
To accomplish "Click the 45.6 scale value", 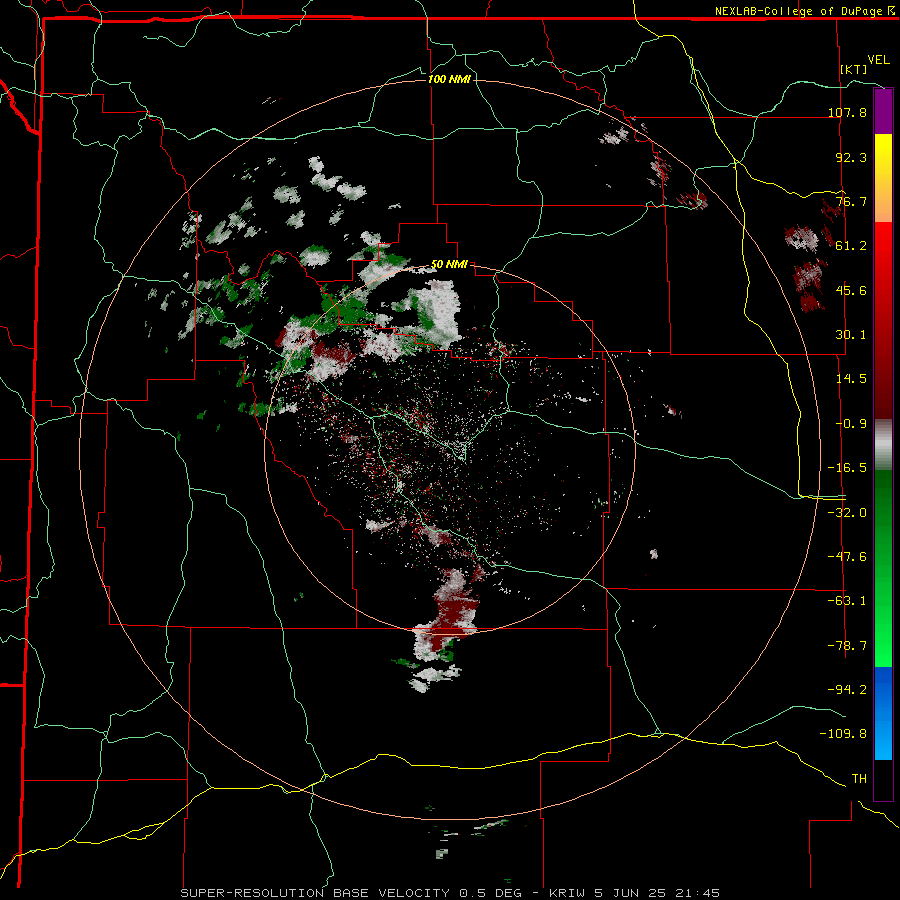I will coord(851,290).
